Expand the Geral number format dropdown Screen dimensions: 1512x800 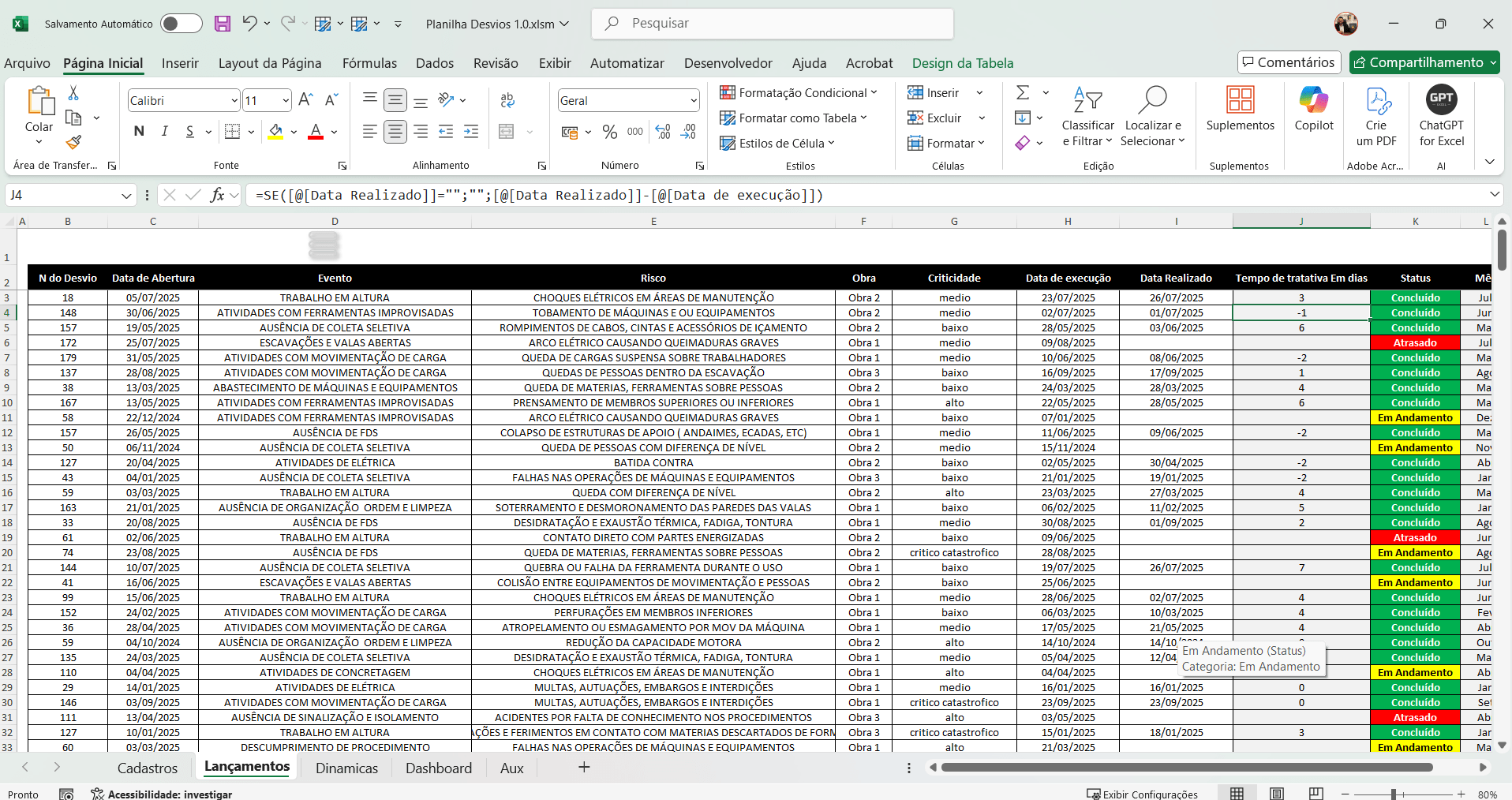pyautogui.click(x=694, y=101)
